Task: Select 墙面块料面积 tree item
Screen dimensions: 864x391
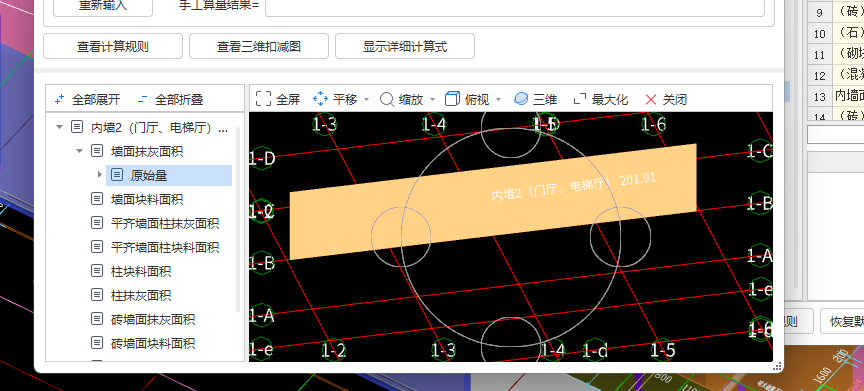Action: pos(147,199)
